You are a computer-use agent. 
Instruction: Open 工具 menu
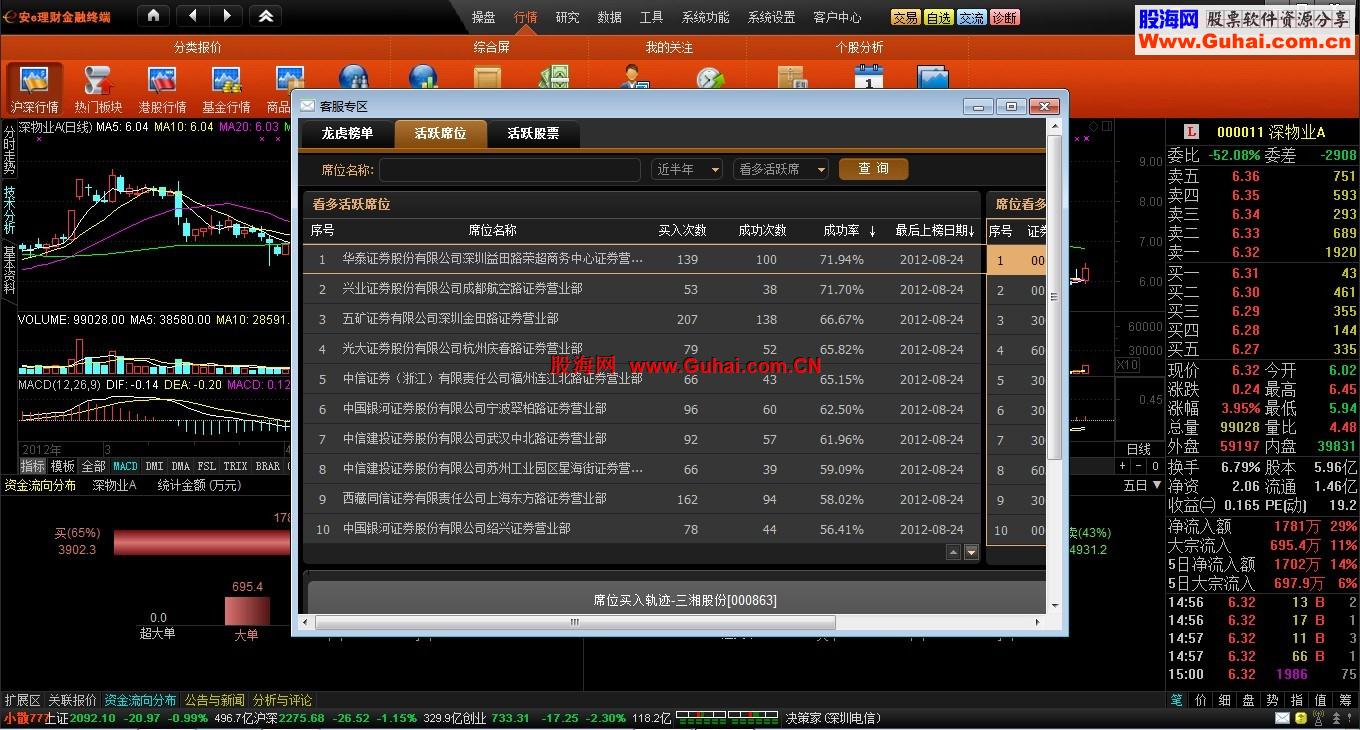(652, 17)
